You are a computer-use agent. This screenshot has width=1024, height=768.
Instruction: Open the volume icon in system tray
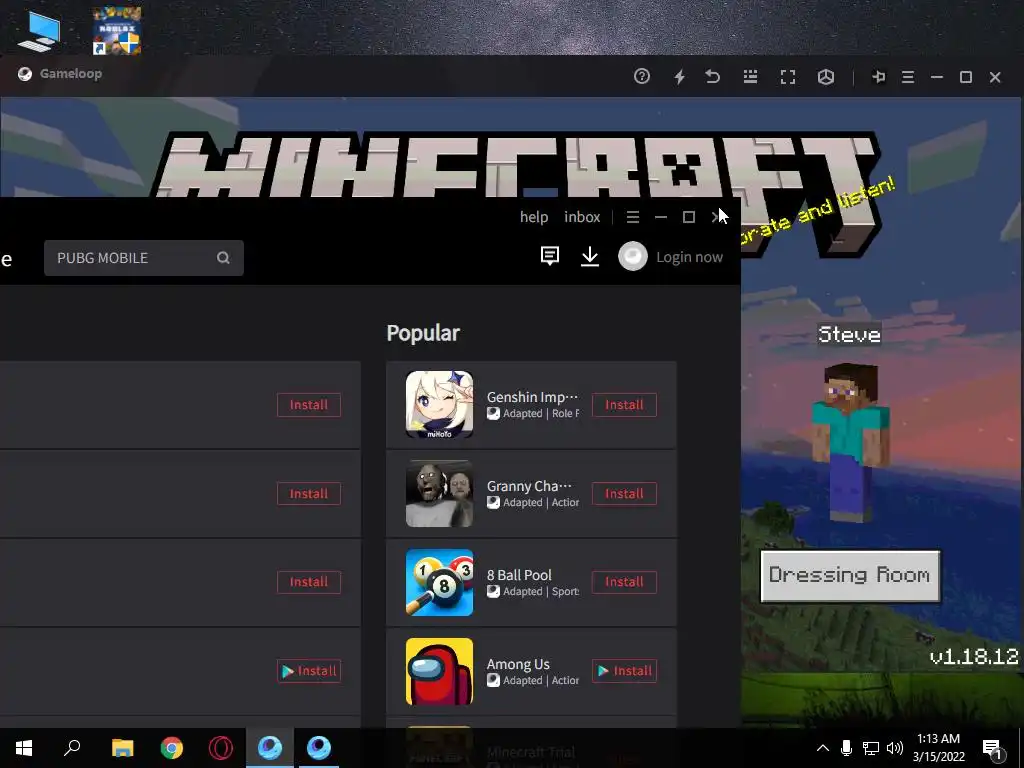(x=895, y=748)
